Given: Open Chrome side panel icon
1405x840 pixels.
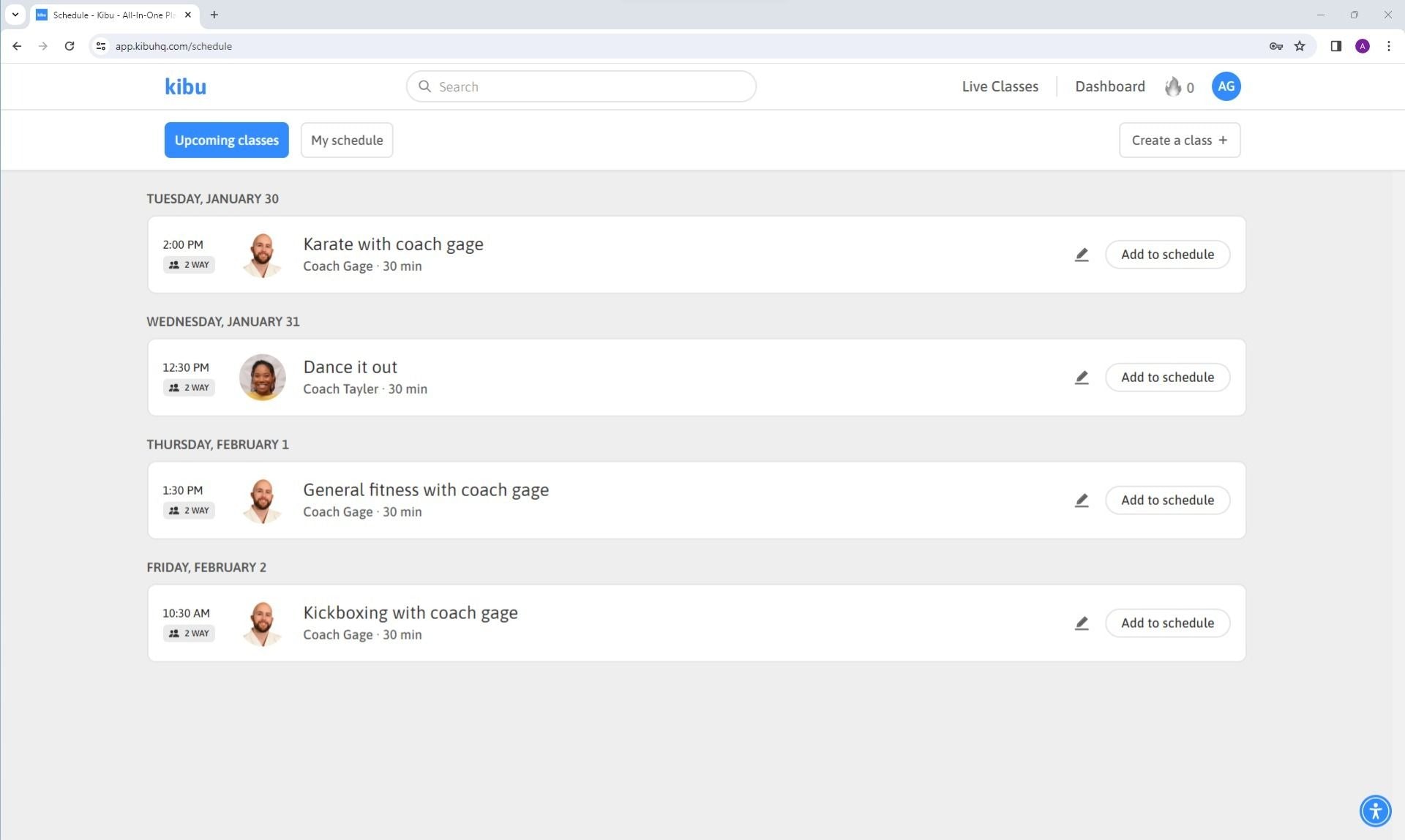Looking at the screenshot, I should 1335,46.
